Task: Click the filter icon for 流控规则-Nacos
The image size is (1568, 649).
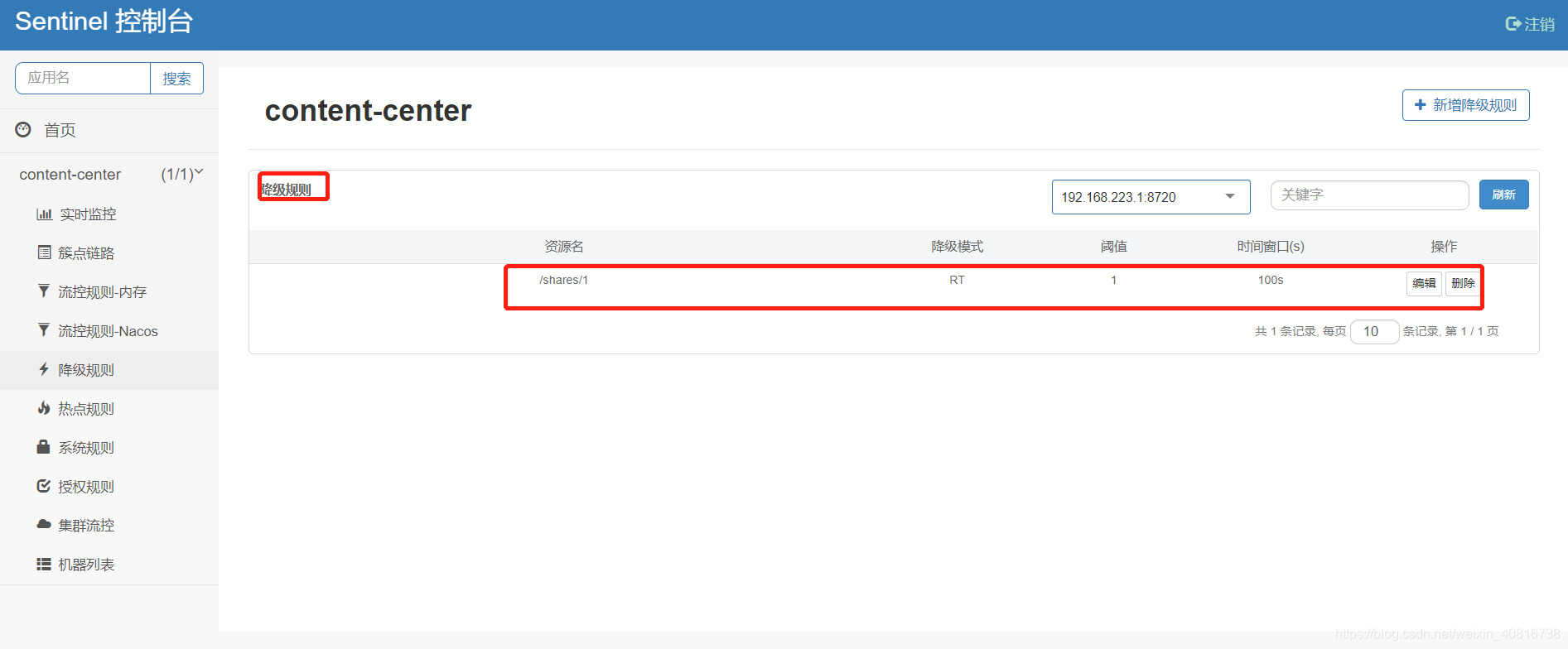Action: coord(44,329)
